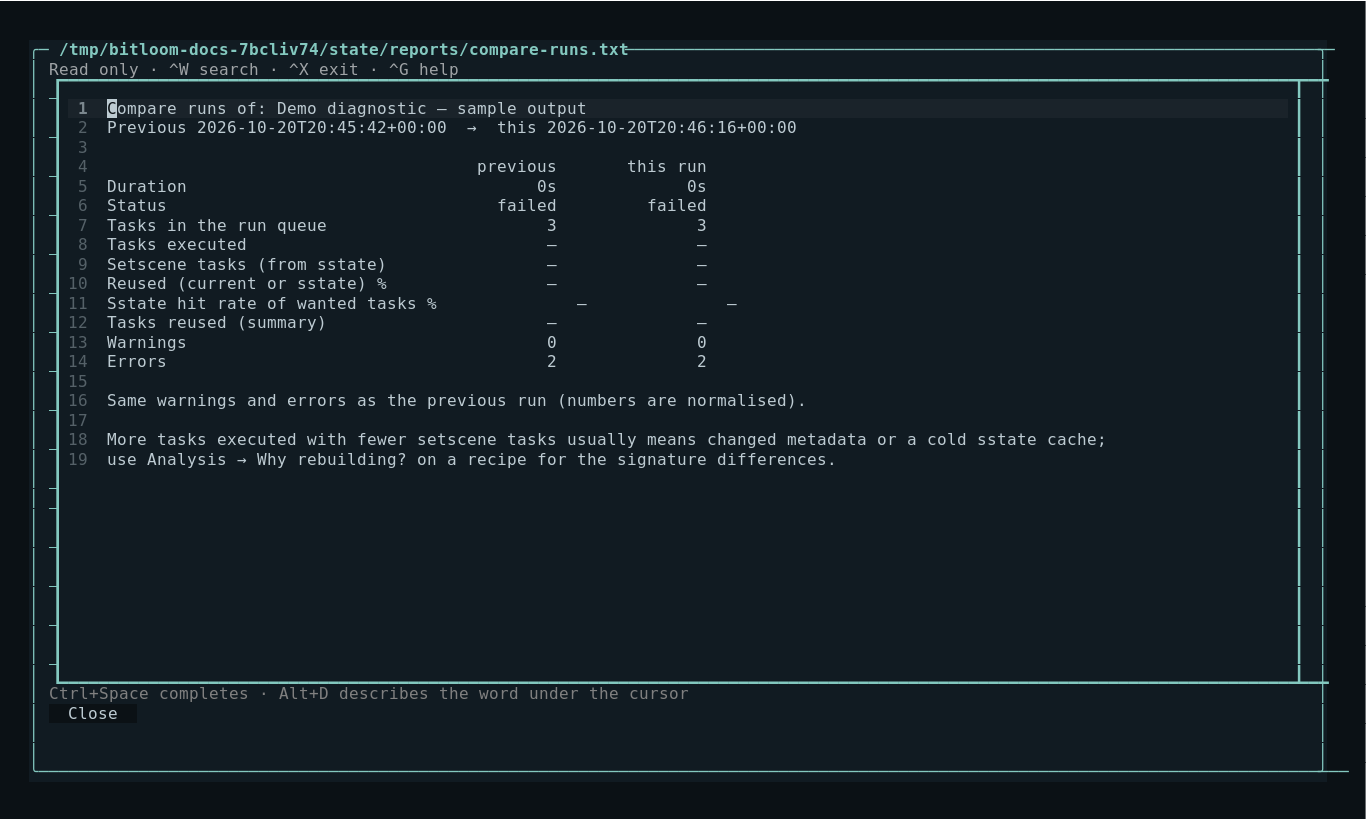Click the Sstate hit rate row label

point(272,304)
